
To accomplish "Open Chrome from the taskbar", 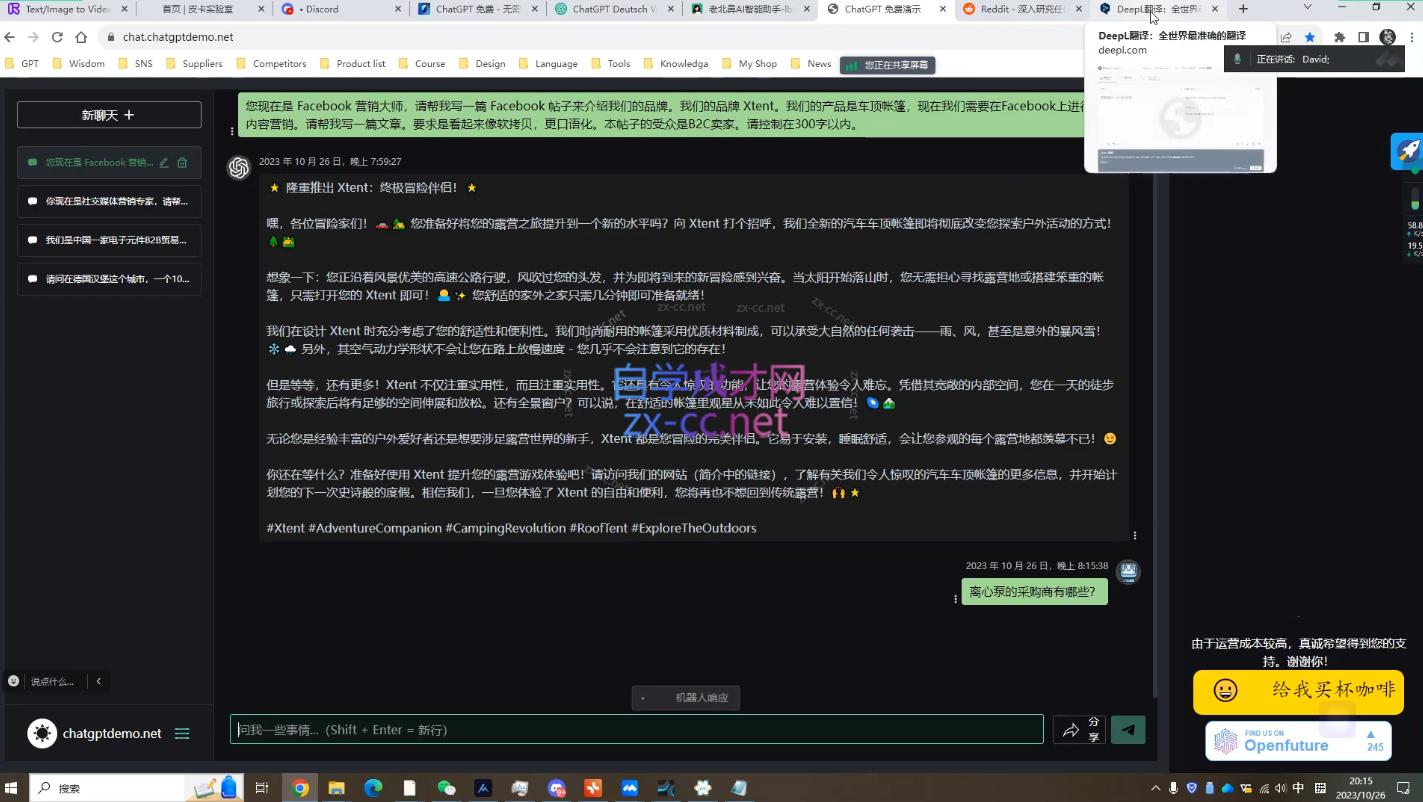I will [300, 788].
